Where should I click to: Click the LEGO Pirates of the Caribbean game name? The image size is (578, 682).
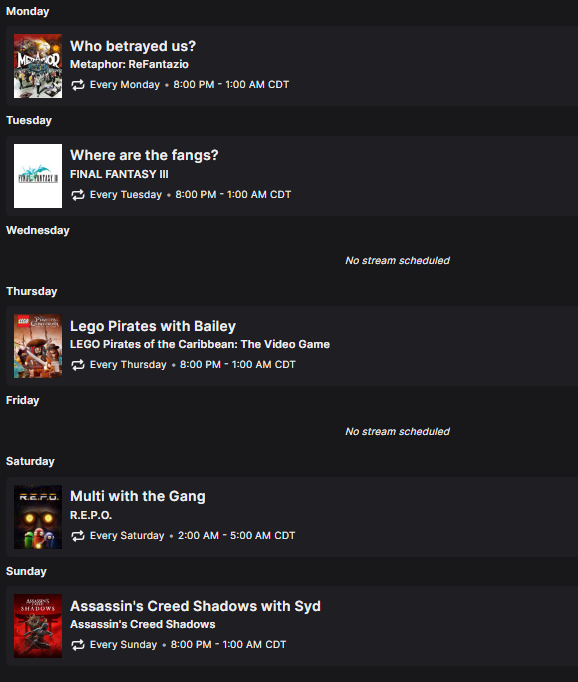pos(200,344)
